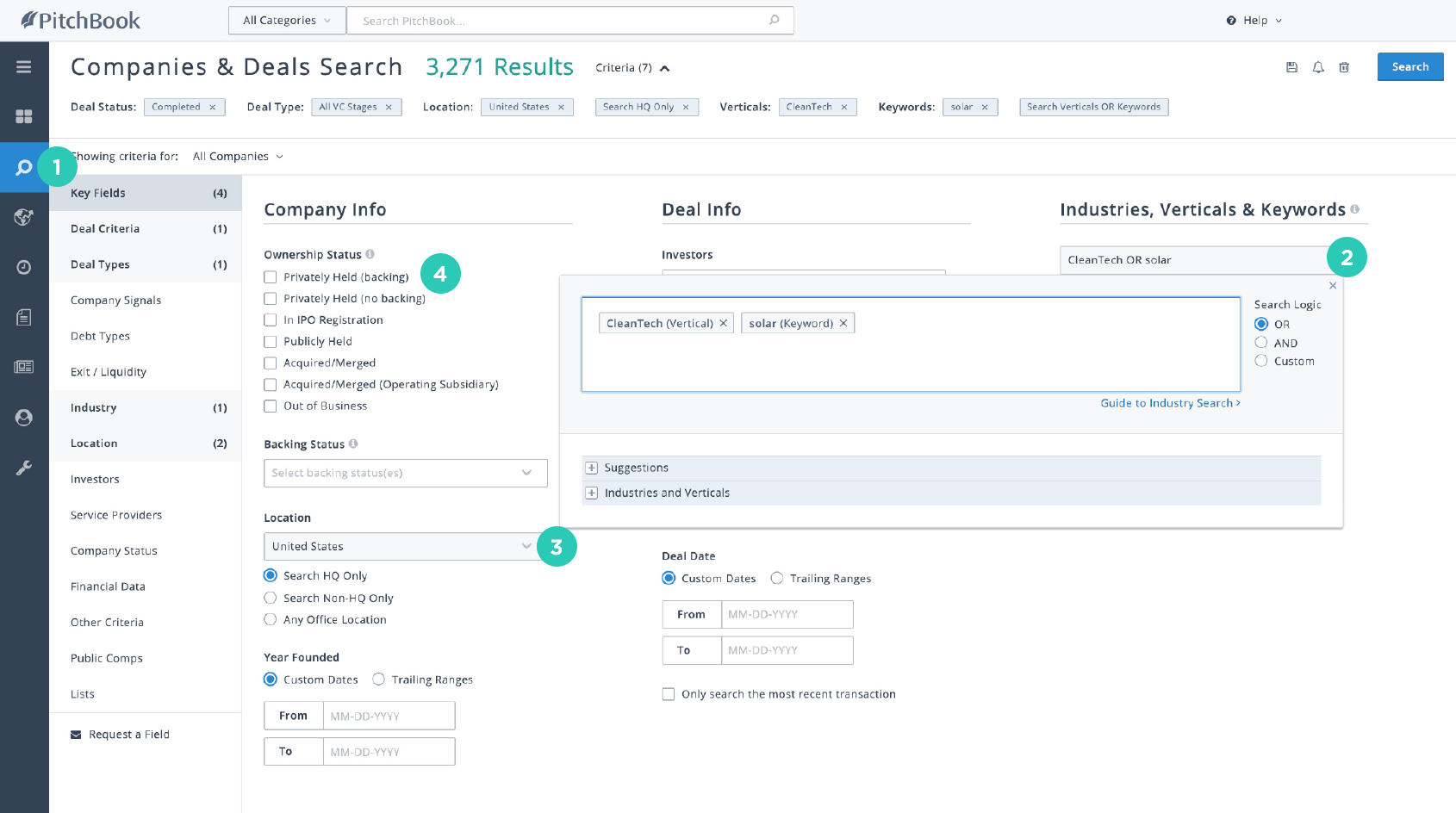1456x813 pixels.
Task: Click the Industries, Verticals & Keywords info icon
Action: pyautogui.click(x=1354, y=209)
